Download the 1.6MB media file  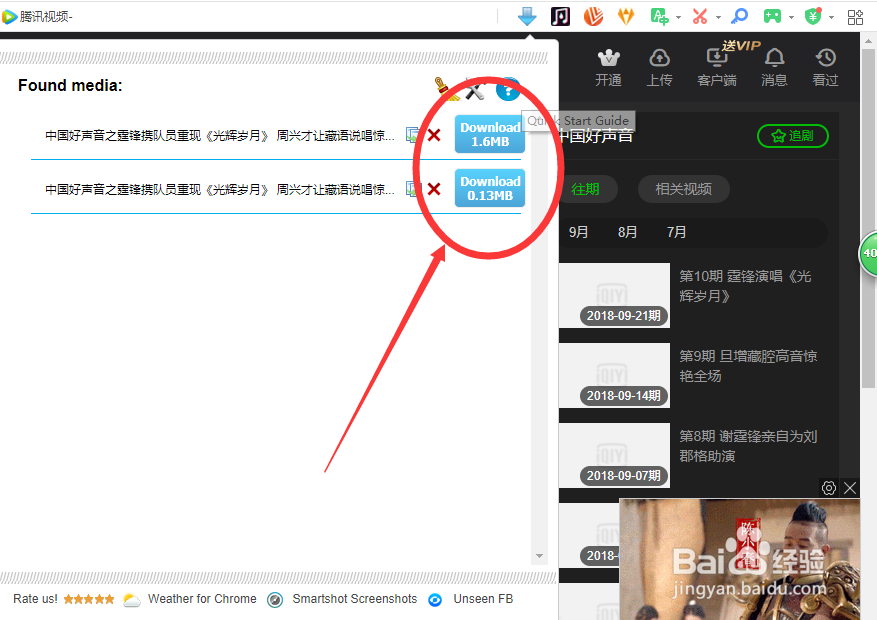[x=490, y=134]
